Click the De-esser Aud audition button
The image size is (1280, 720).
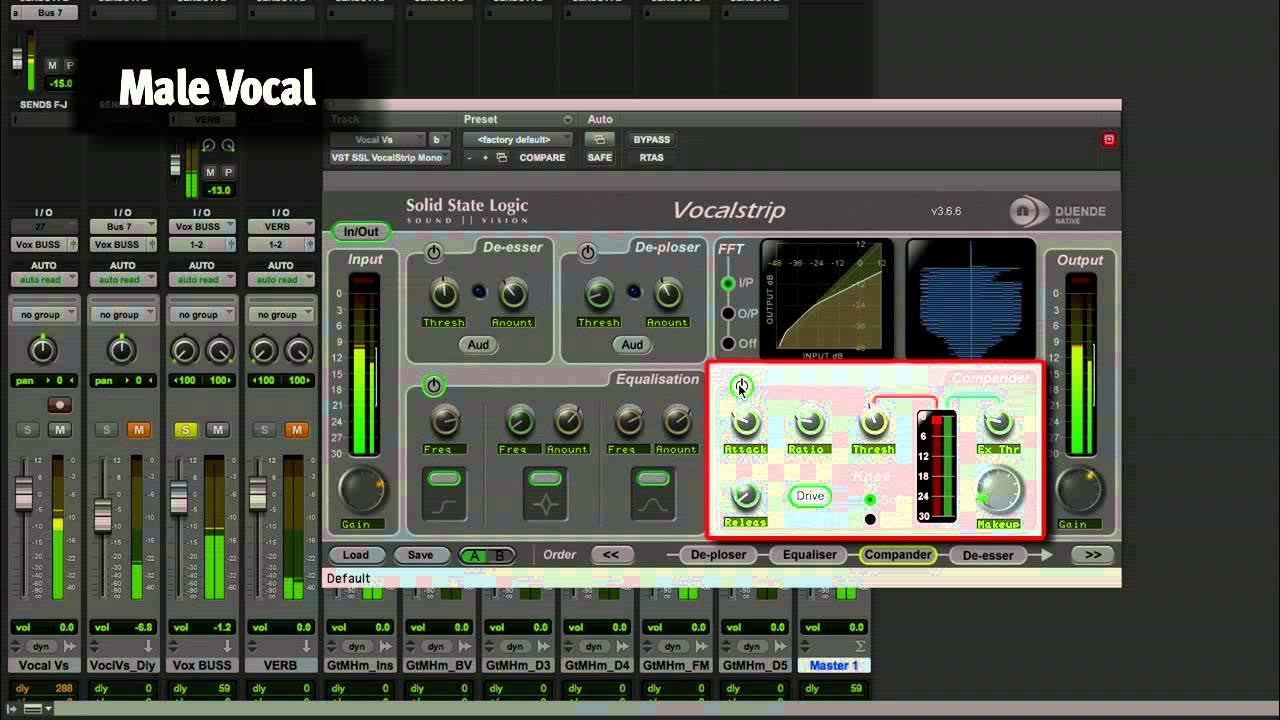pyautogui.click(x=478, y=345)
